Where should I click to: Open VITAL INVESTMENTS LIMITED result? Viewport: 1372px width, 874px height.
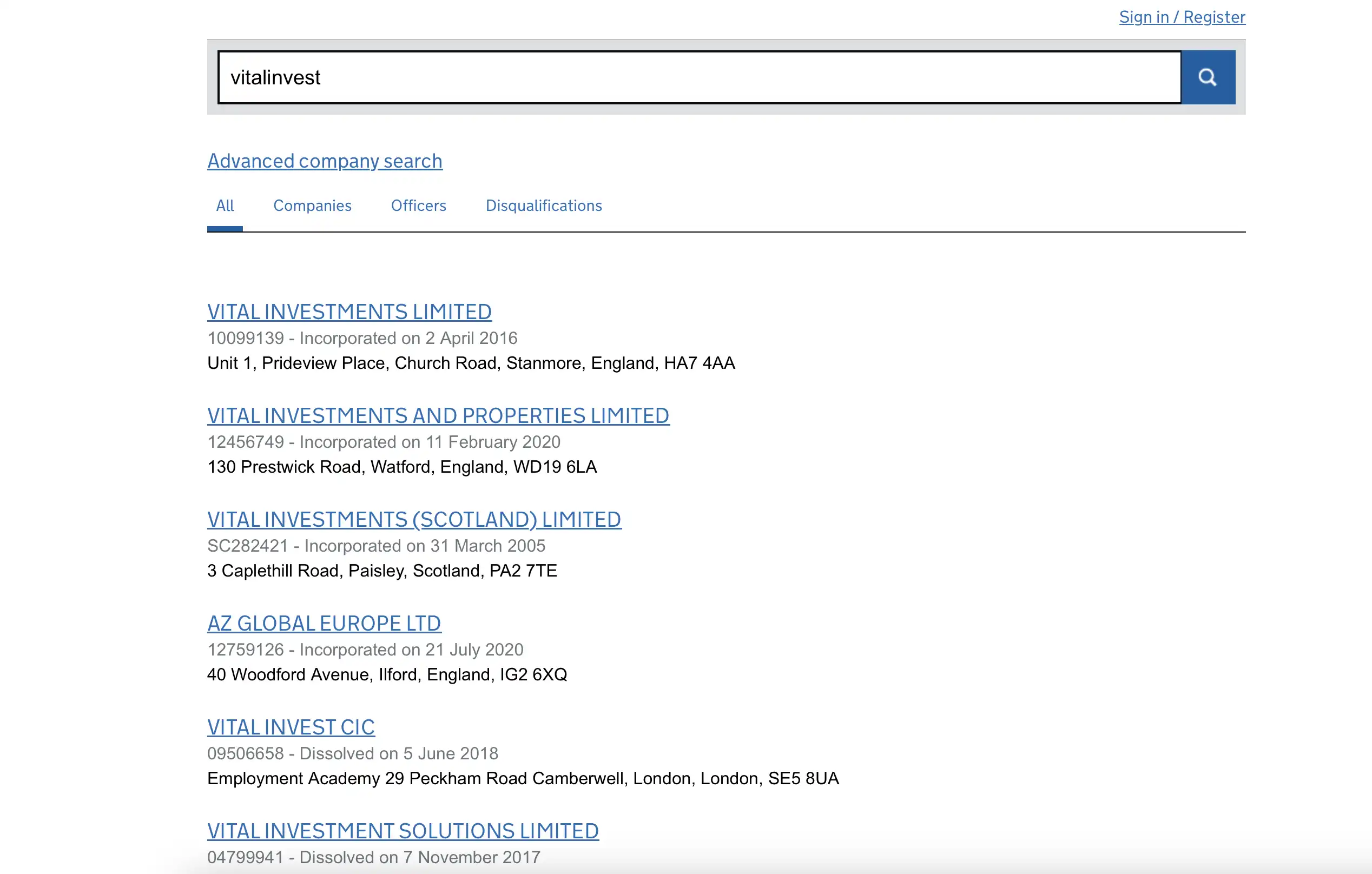349,312
